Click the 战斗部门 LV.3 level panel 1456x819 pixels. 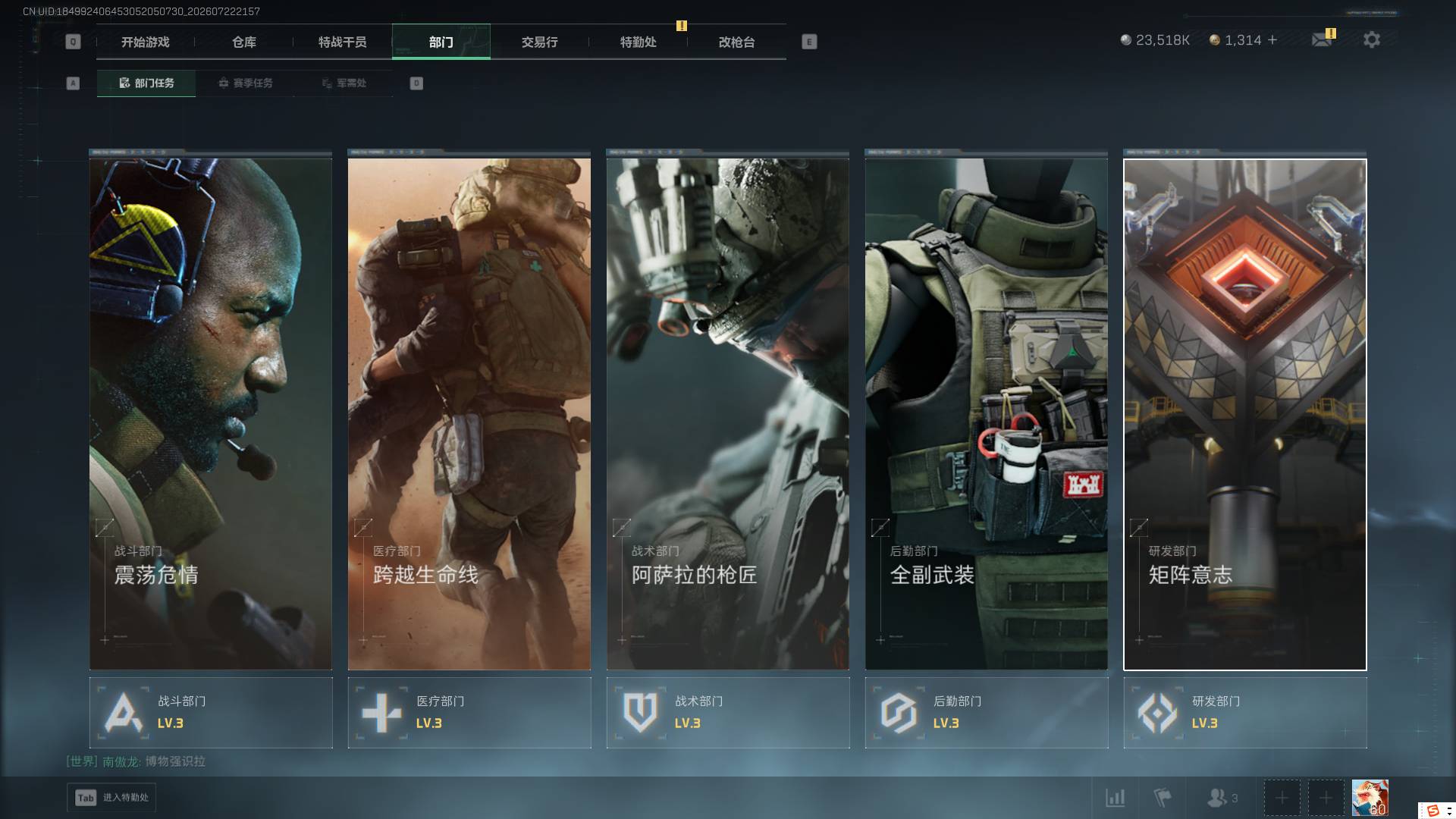point(211,713)
